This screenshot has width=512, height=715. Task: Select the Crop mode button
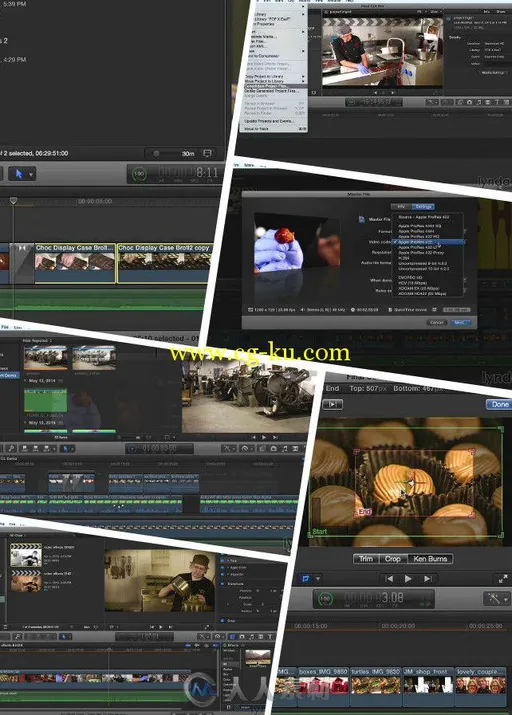[393, 559]
